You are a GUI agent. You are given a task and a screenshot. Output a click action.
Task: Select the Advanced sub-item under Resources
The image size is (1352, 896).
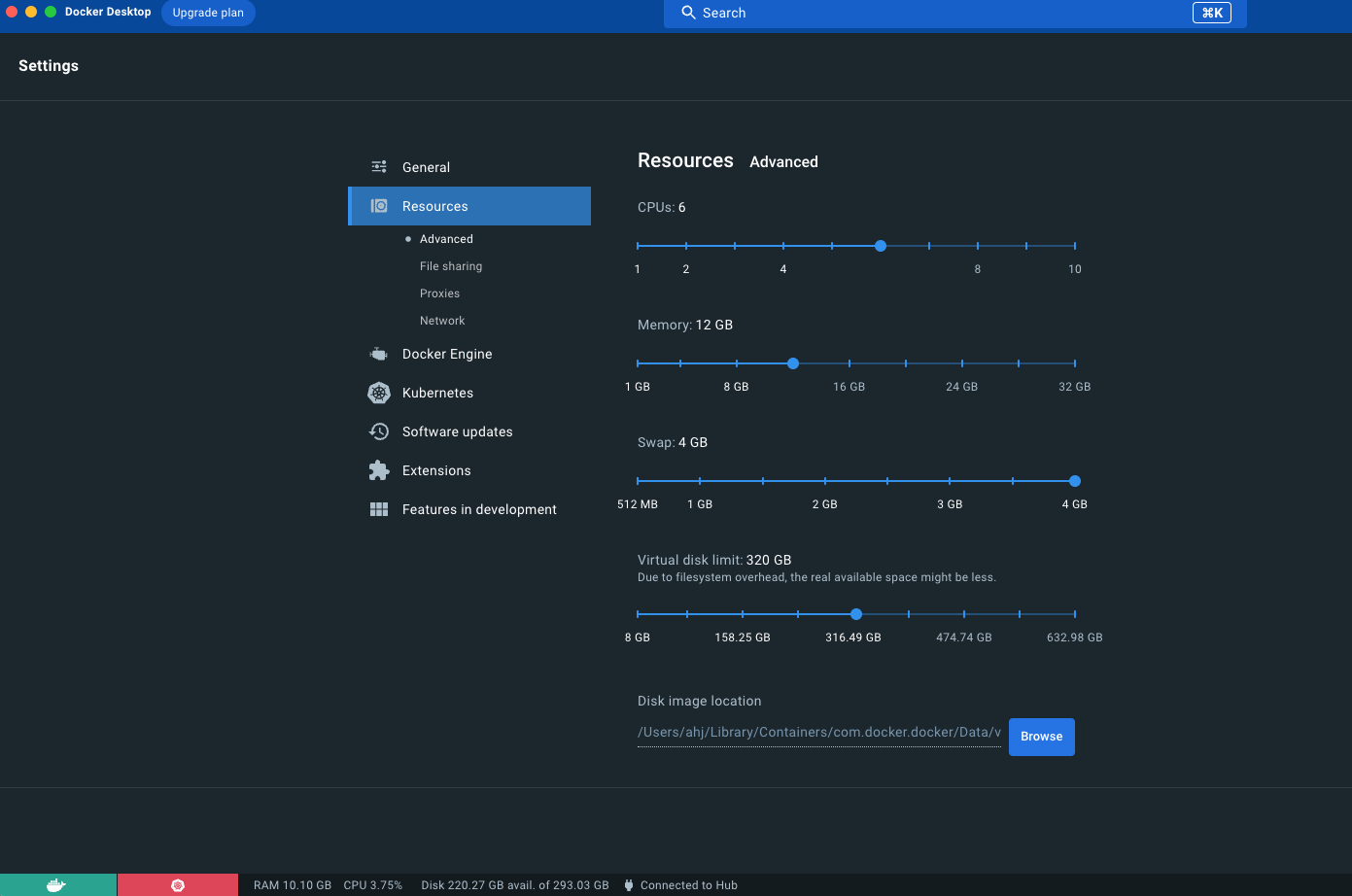pos(446,239)
